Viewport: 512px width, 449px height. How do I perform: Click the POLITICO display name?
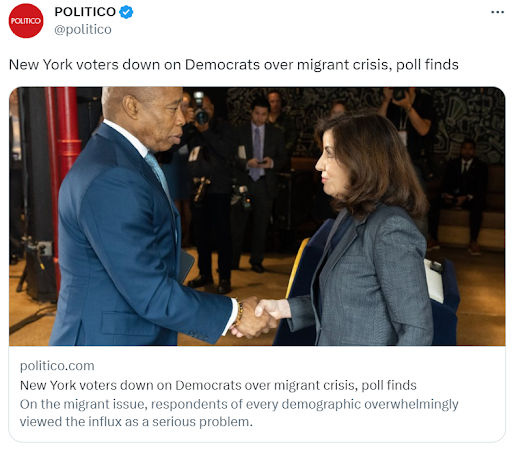85,12
